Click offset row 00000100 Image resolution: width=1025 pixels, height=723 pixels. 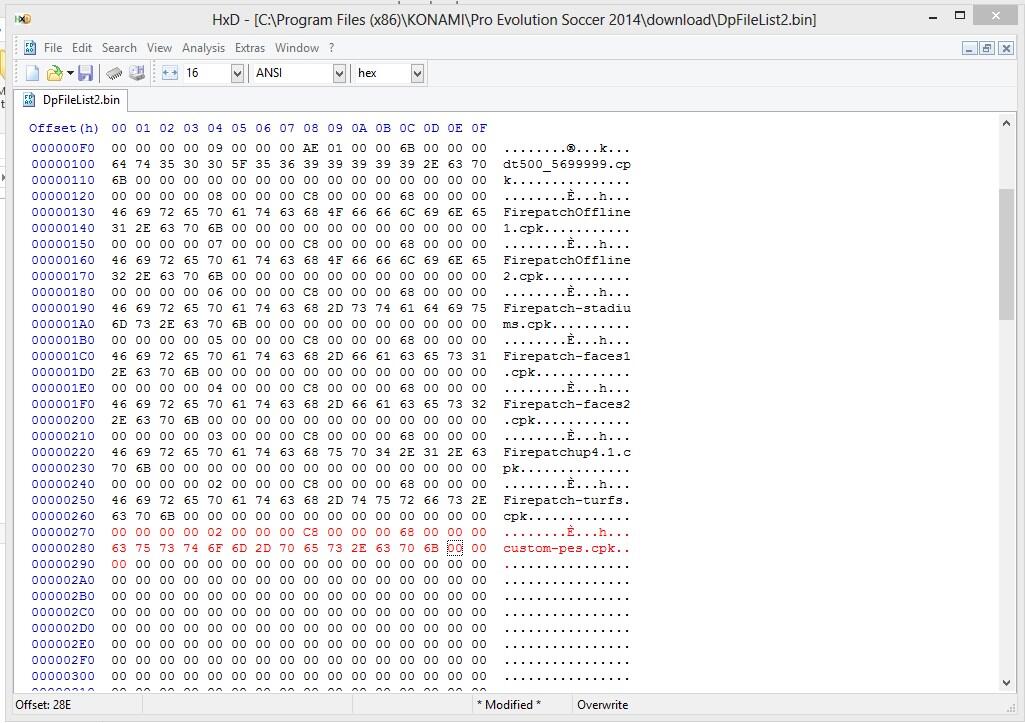tap(63, 164)
